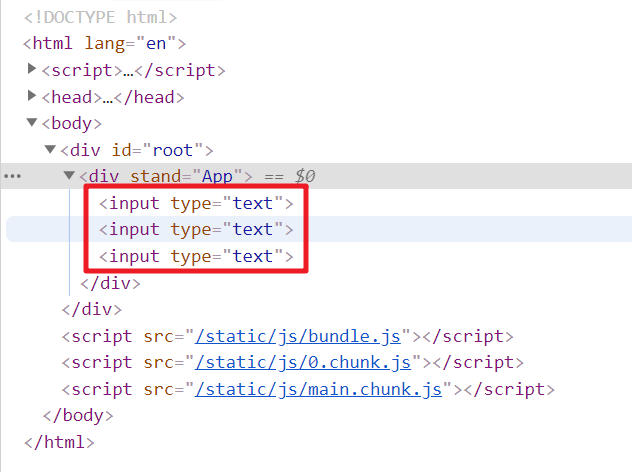Select the third input type="text" row
Screen dimensions: 632x472
tap(196, 256)
